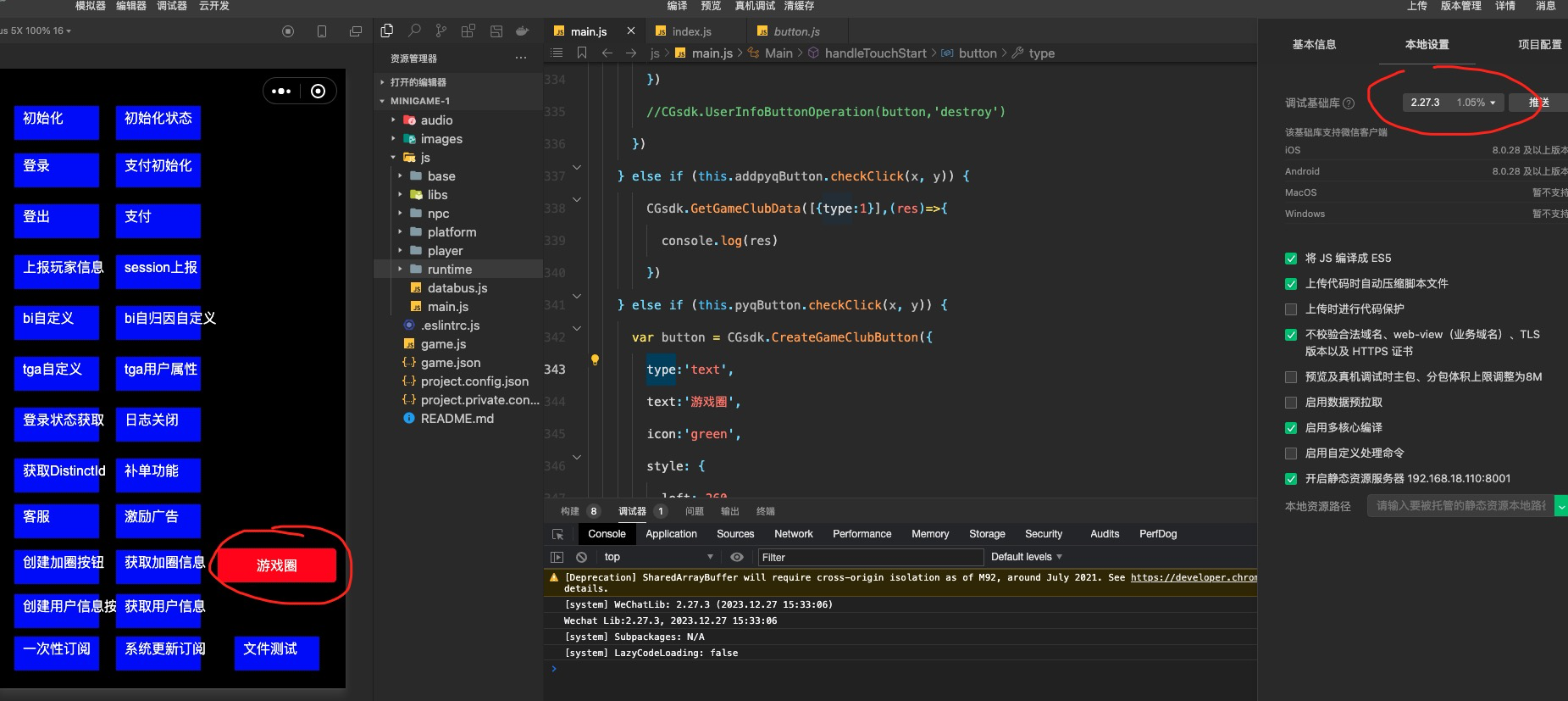This screenshot has width=1568, height=701.
Task: Toggle the multi-core compile checkbox (启用多核心编译)
Action: pyautogui.click(x=1291, y=428)
